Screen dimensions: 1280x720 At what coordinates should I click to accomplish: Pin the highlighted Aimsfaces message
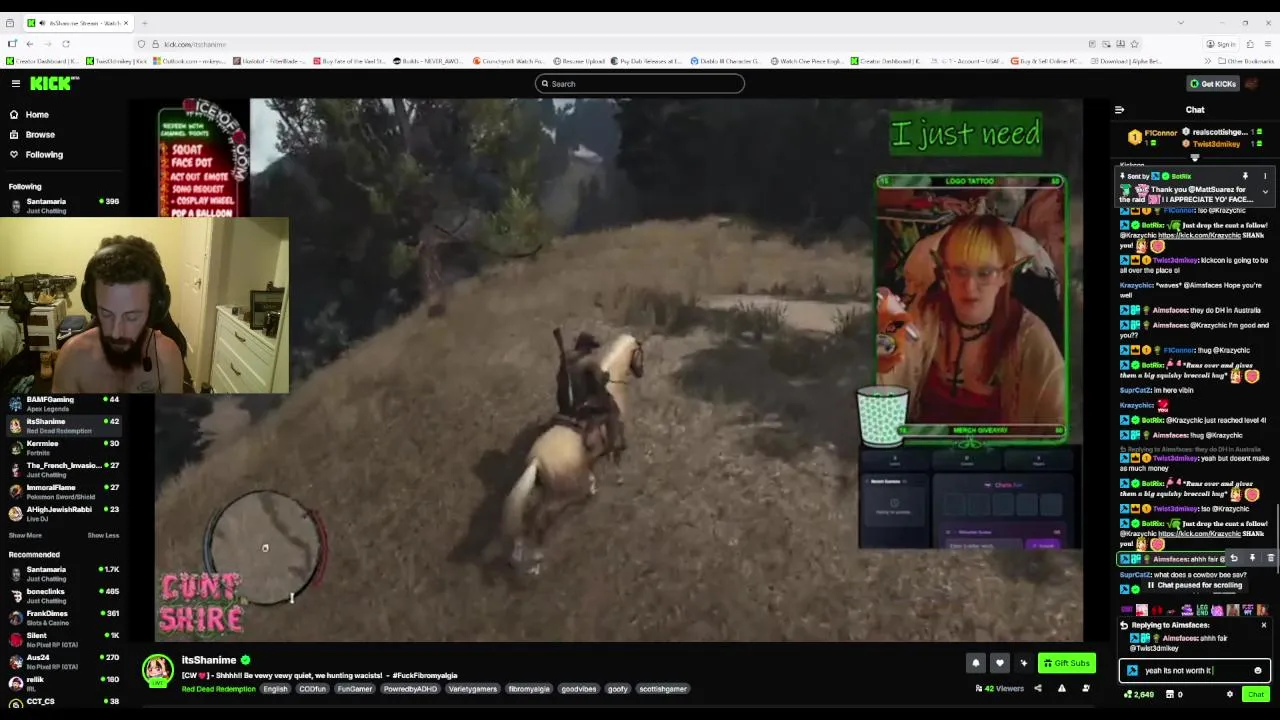(x=1252, y=559)
